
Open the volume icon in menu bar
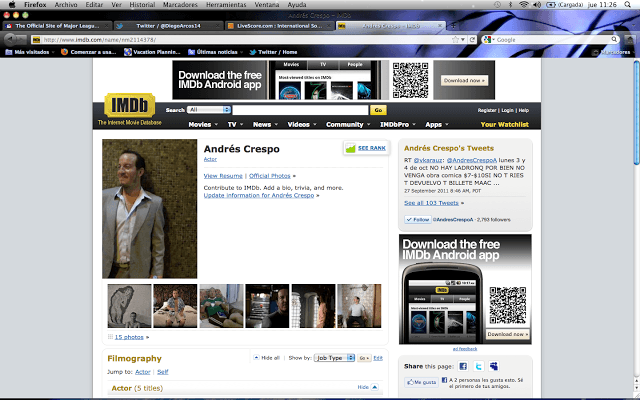coord(537,4)
